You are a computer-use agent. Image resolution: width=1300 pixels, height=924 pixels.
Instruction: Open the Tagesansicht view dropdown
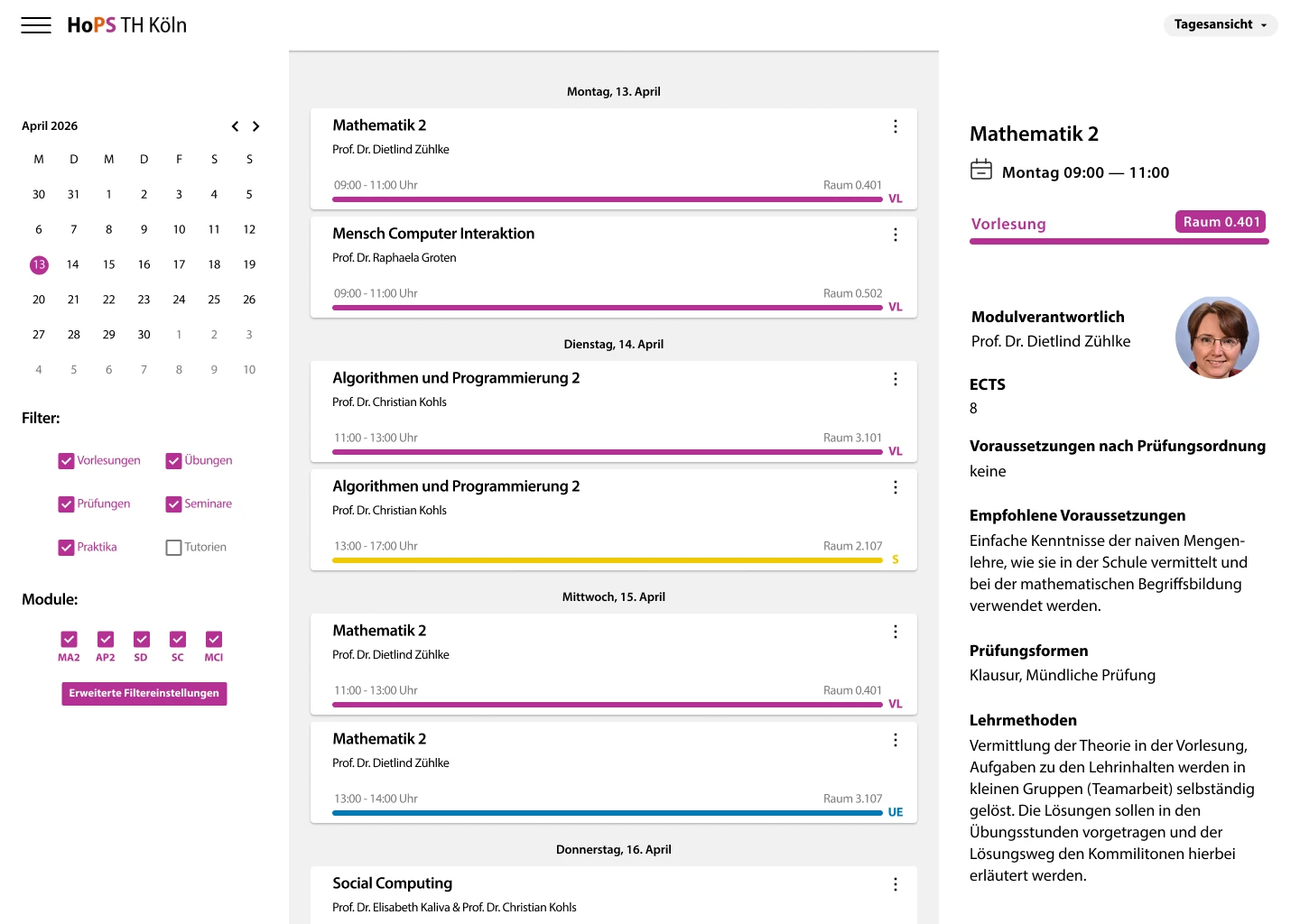(x=1220, y=25)
